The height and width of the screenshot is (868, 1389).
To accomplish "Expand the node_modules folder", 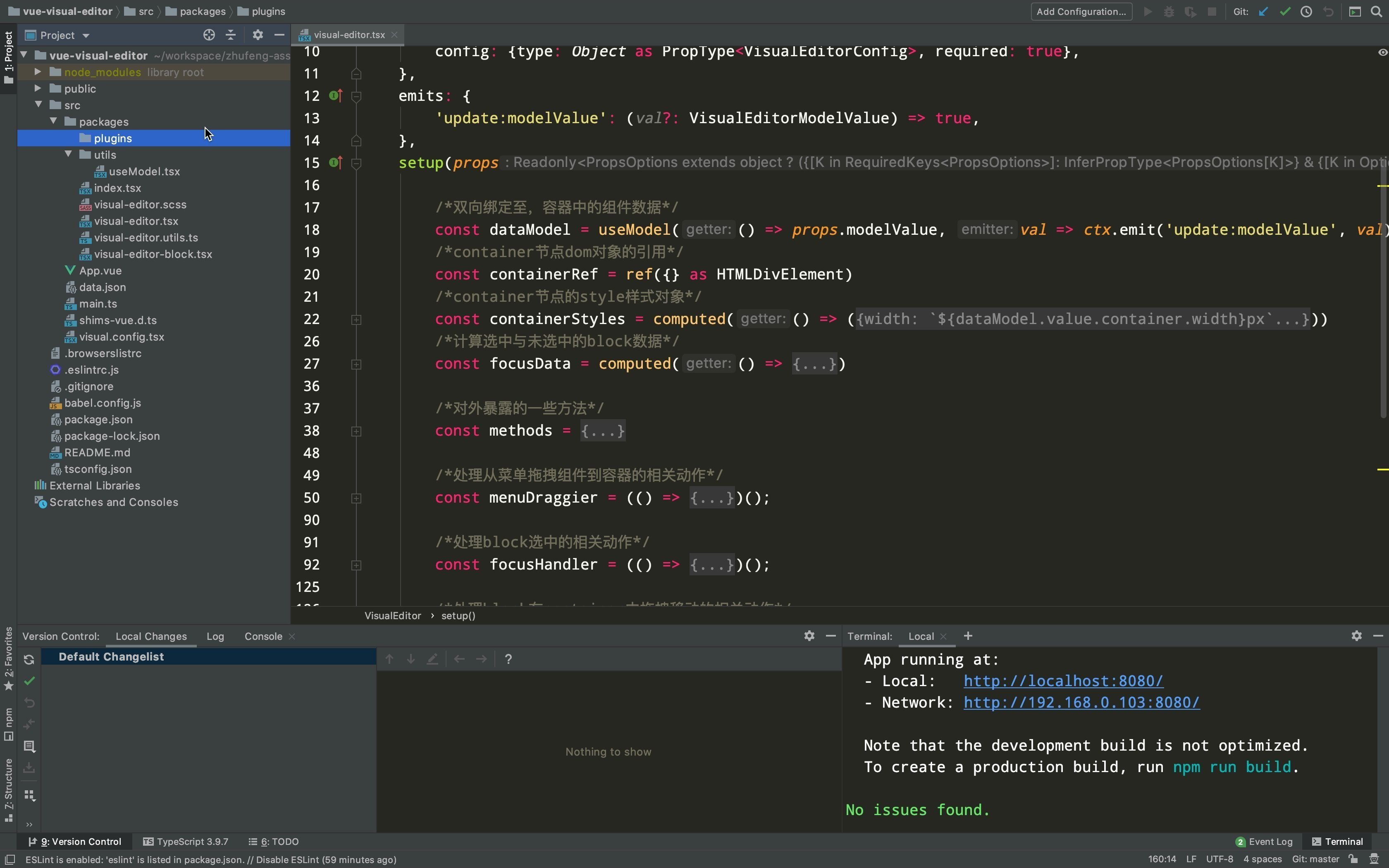I will 38,72.
